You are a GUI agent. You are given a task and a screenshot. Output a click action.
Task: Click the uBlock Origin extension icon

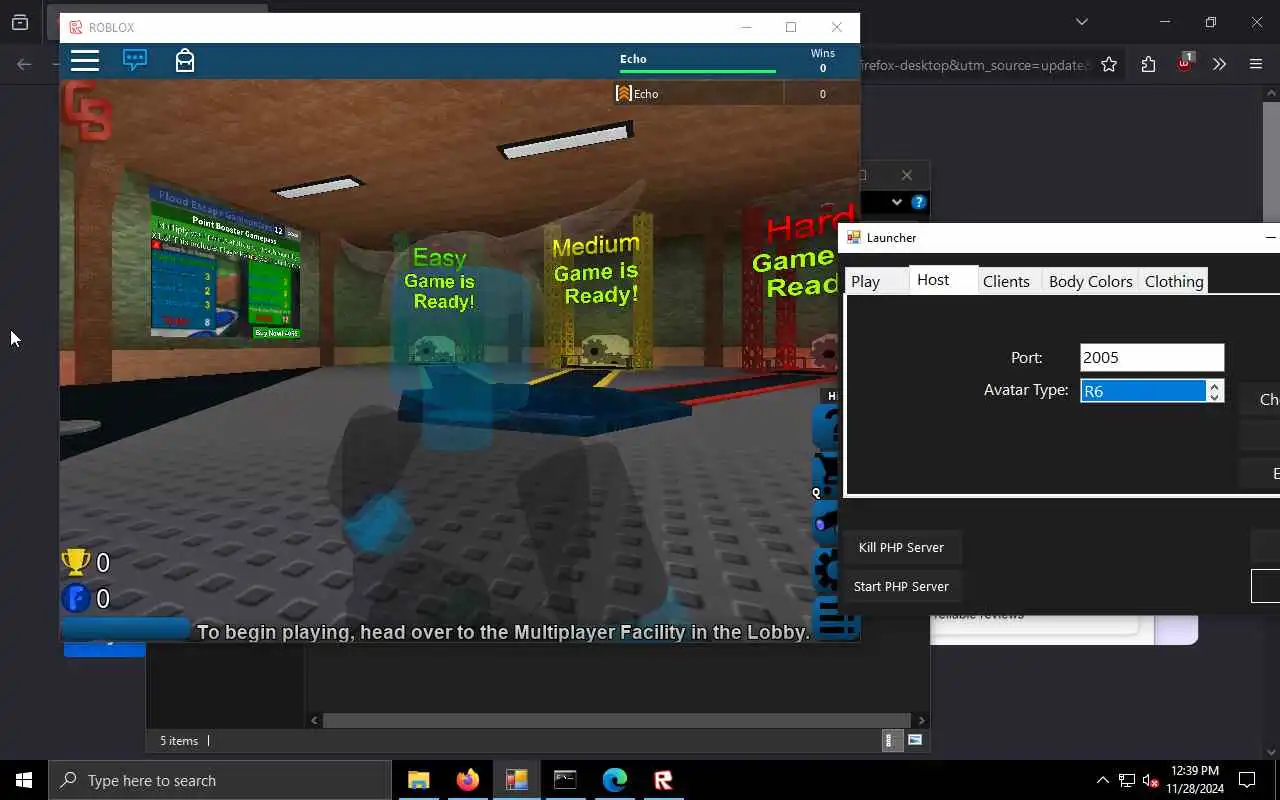click(x=1184, y=63)
